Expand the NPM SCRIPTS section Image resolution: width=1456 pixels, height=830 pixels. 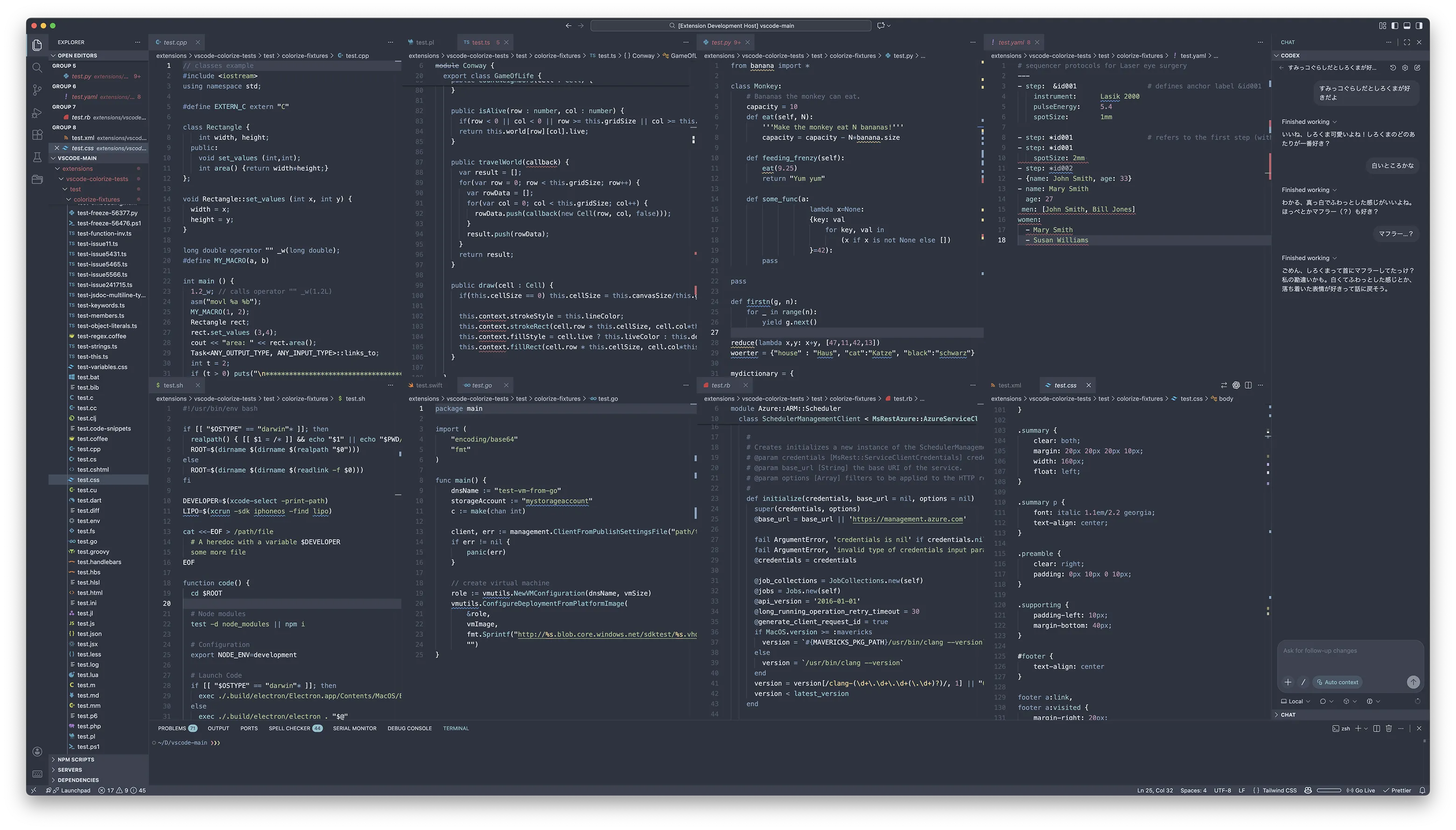point(76,760)
